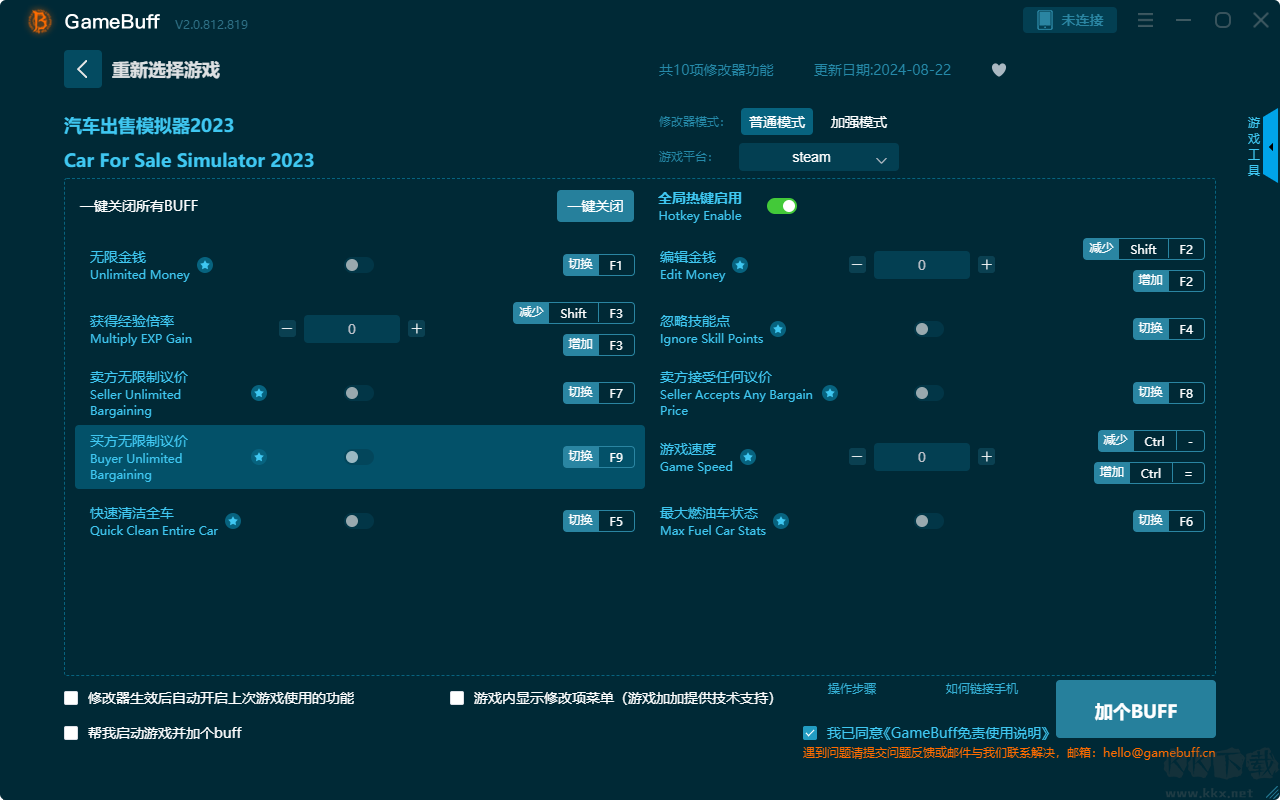Click star icon beside Seller Accepts Any Bargain Price
This screenshot has width=1280, height=800.
830,393
